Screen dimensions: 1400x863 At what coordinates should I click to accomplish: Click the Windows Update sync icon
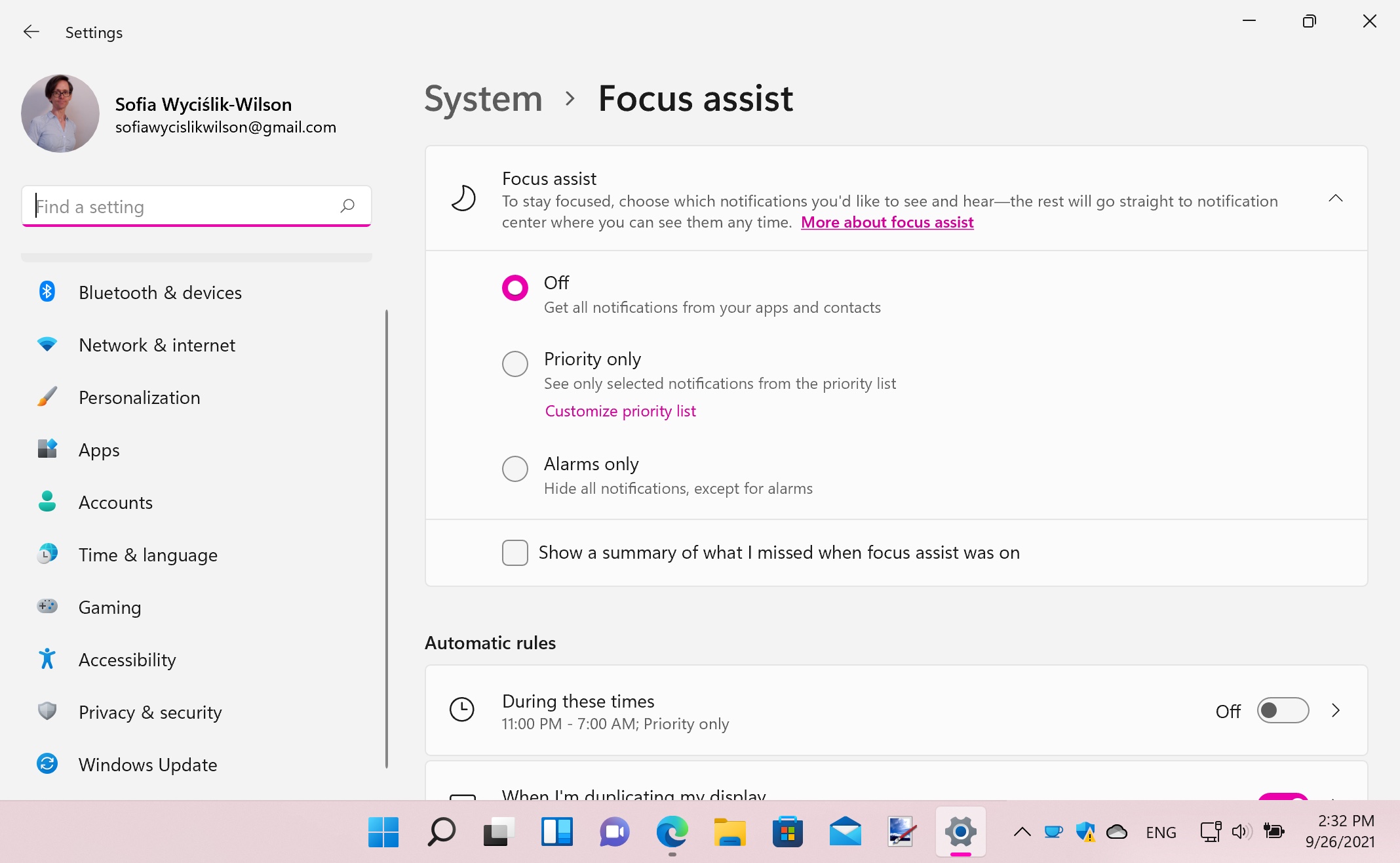[47, 764]
